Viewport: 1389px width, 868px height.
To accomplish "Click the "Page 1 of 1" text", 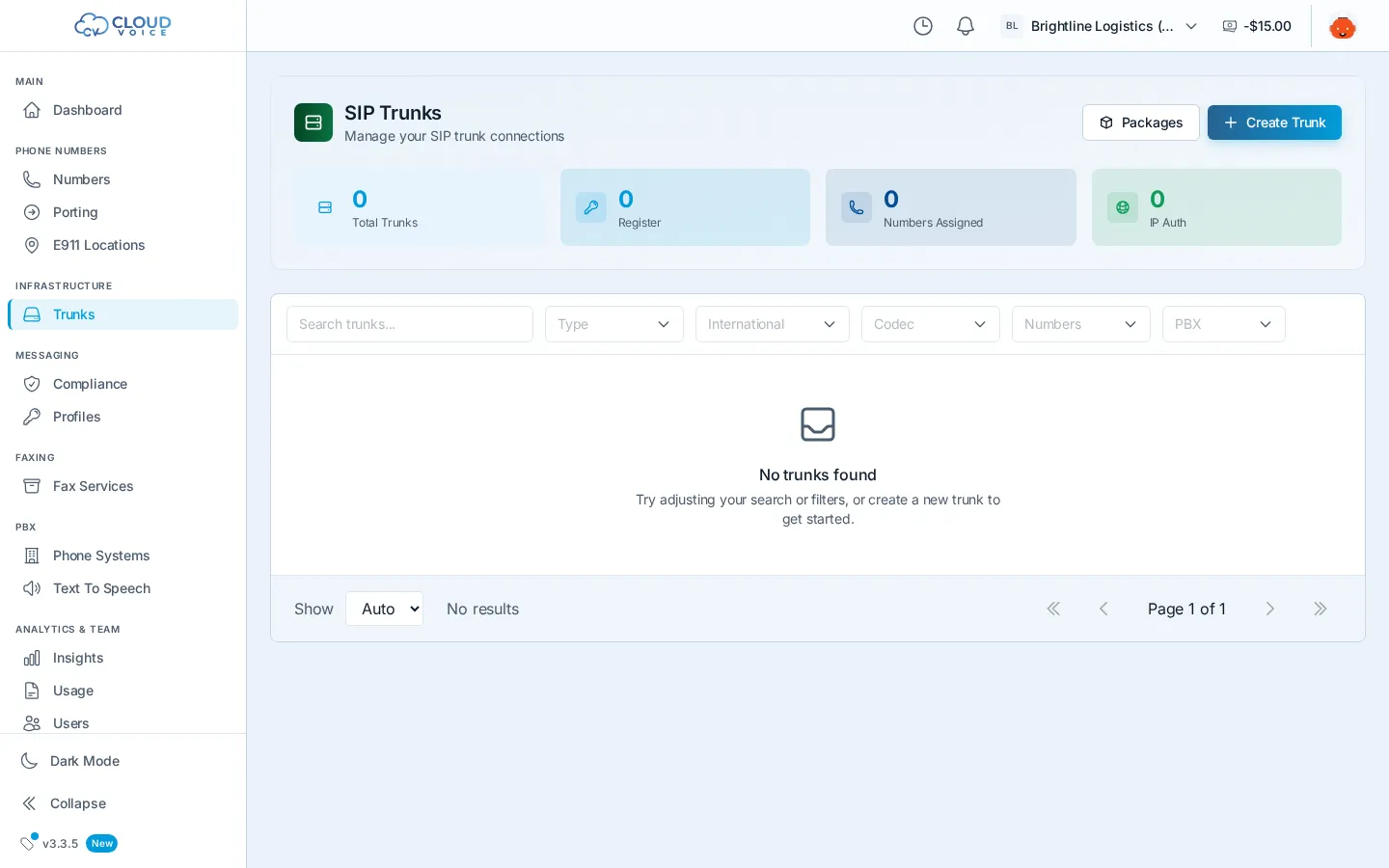I will tap(1186, 609).
